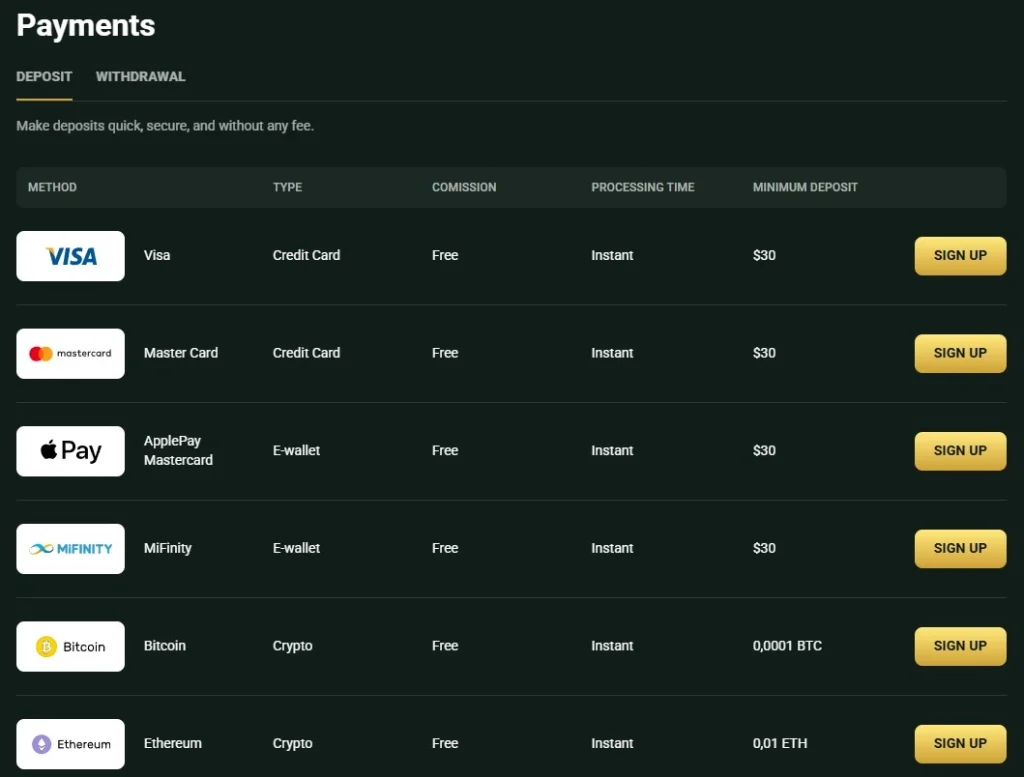
Task: Click 'Instant' processing time in Master Card row
Action: [612, 353]
